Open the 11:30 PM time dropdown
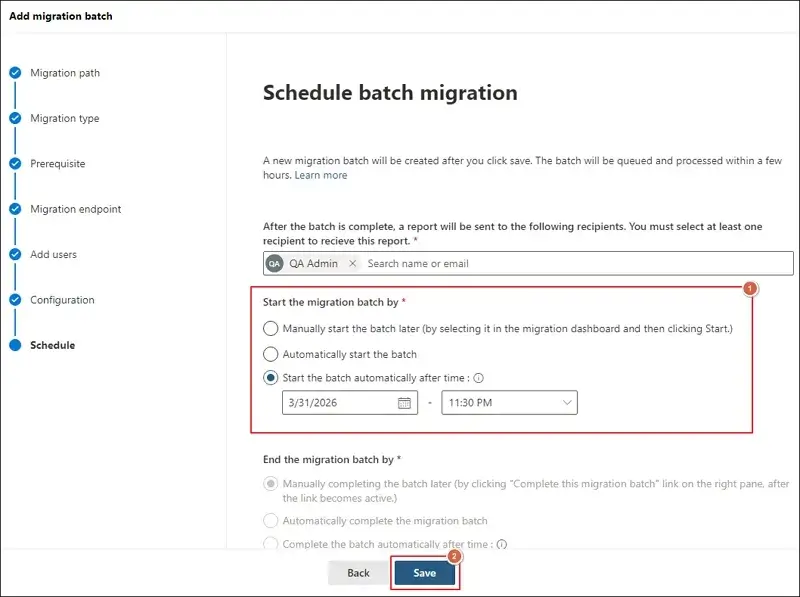The height and width of the screenshot is (597, 800). pos(510,402)
